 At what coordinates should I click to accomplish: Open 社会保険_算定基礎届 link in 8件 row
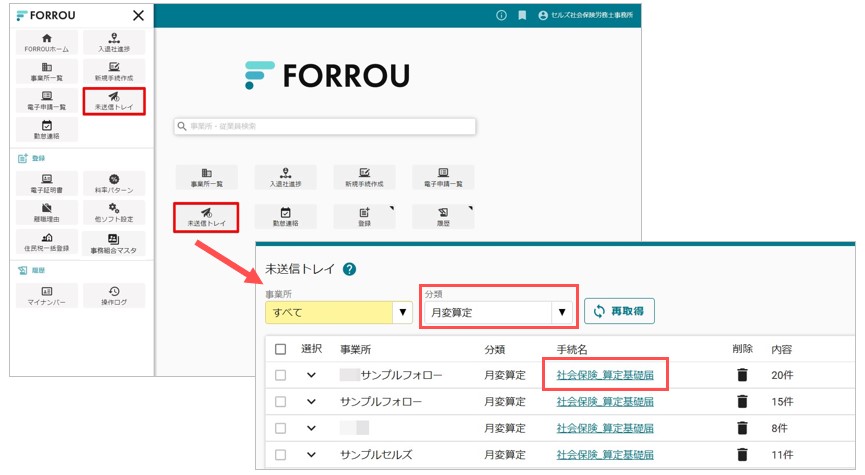pos(605,428)
